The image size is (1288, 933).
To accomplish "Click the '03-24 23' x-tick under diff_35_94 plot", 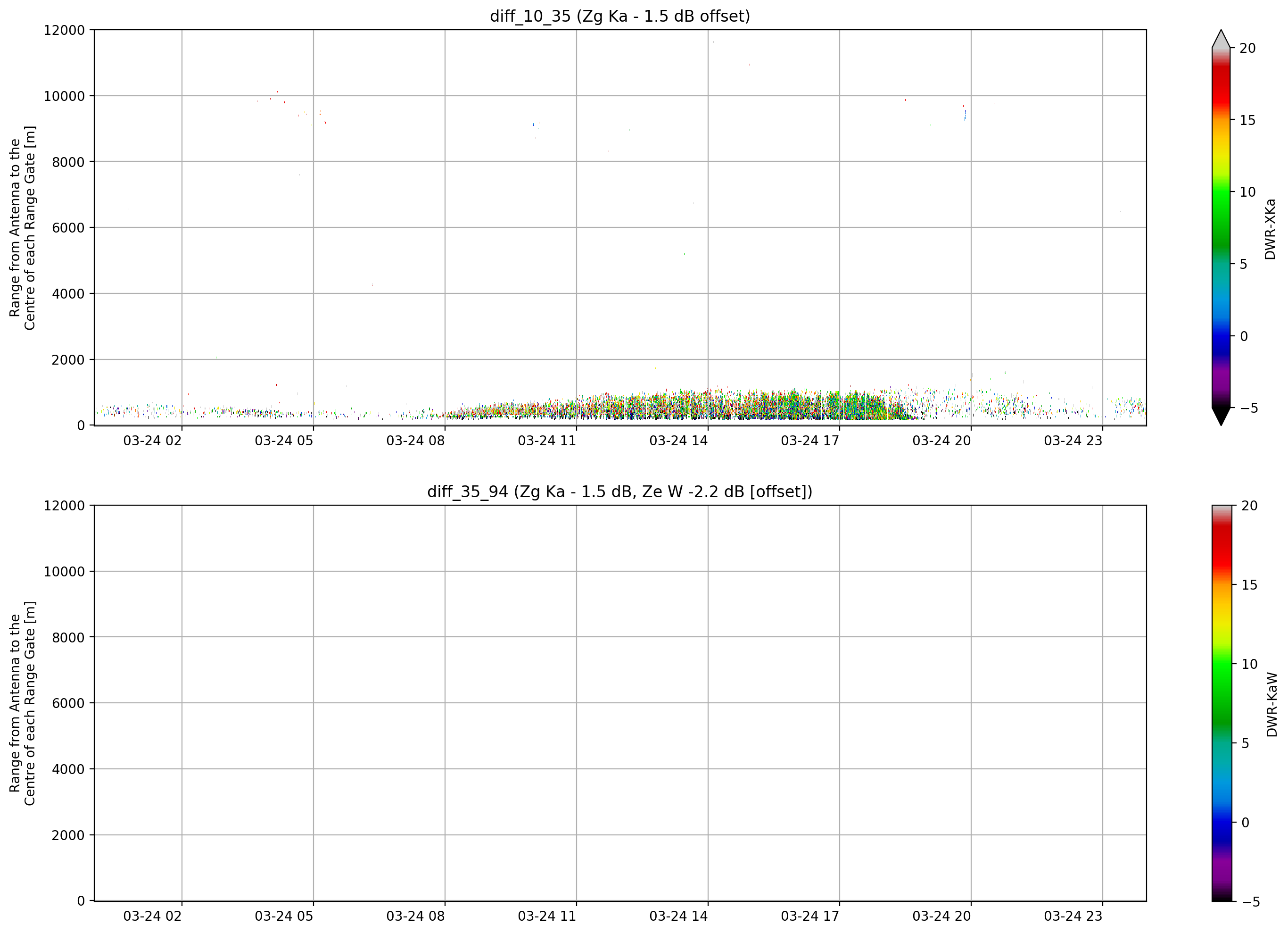I will (x=1073, y=916).
